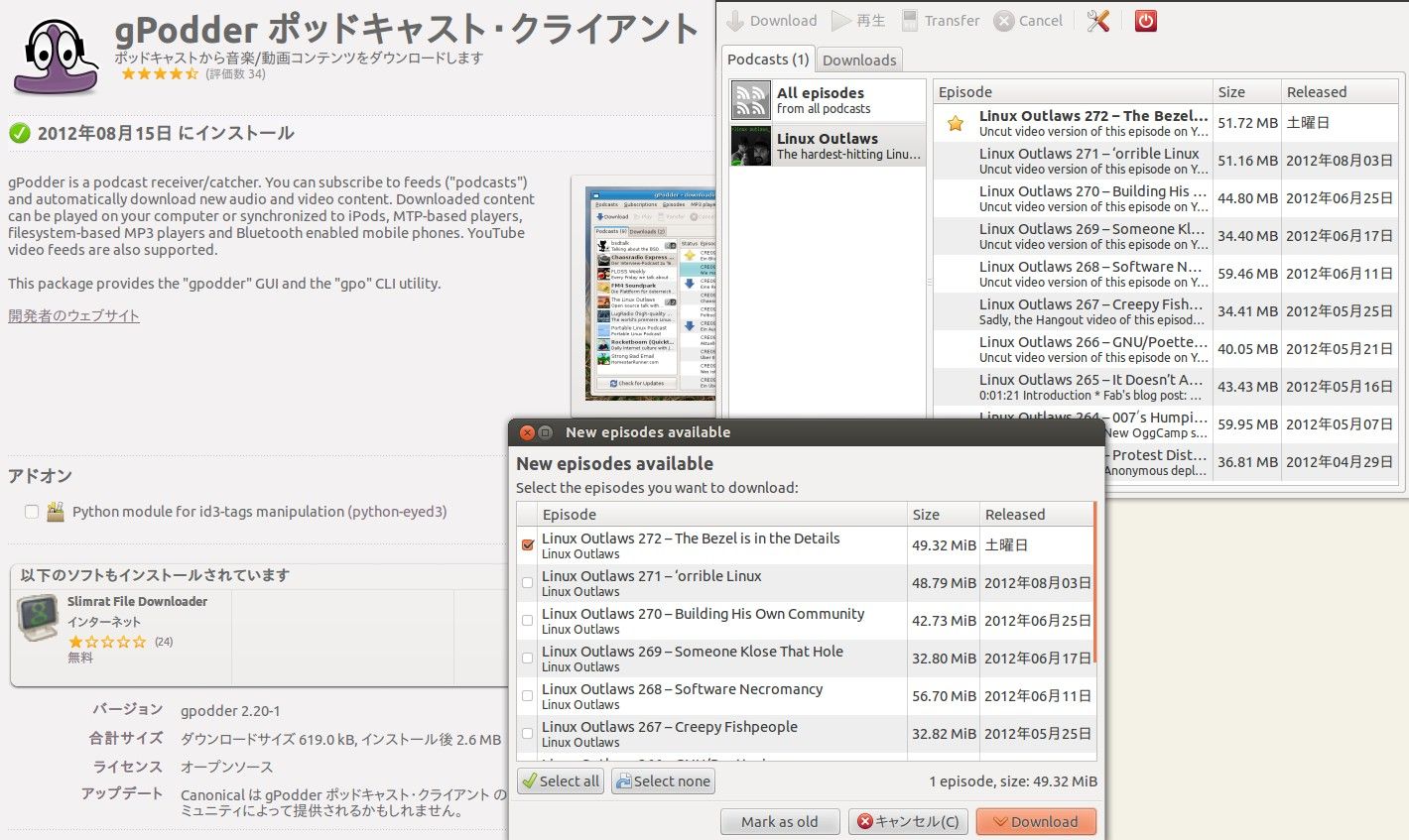Click the red power quit icon
This screenshot has height=840, width=1409.
click(1146, 20)
